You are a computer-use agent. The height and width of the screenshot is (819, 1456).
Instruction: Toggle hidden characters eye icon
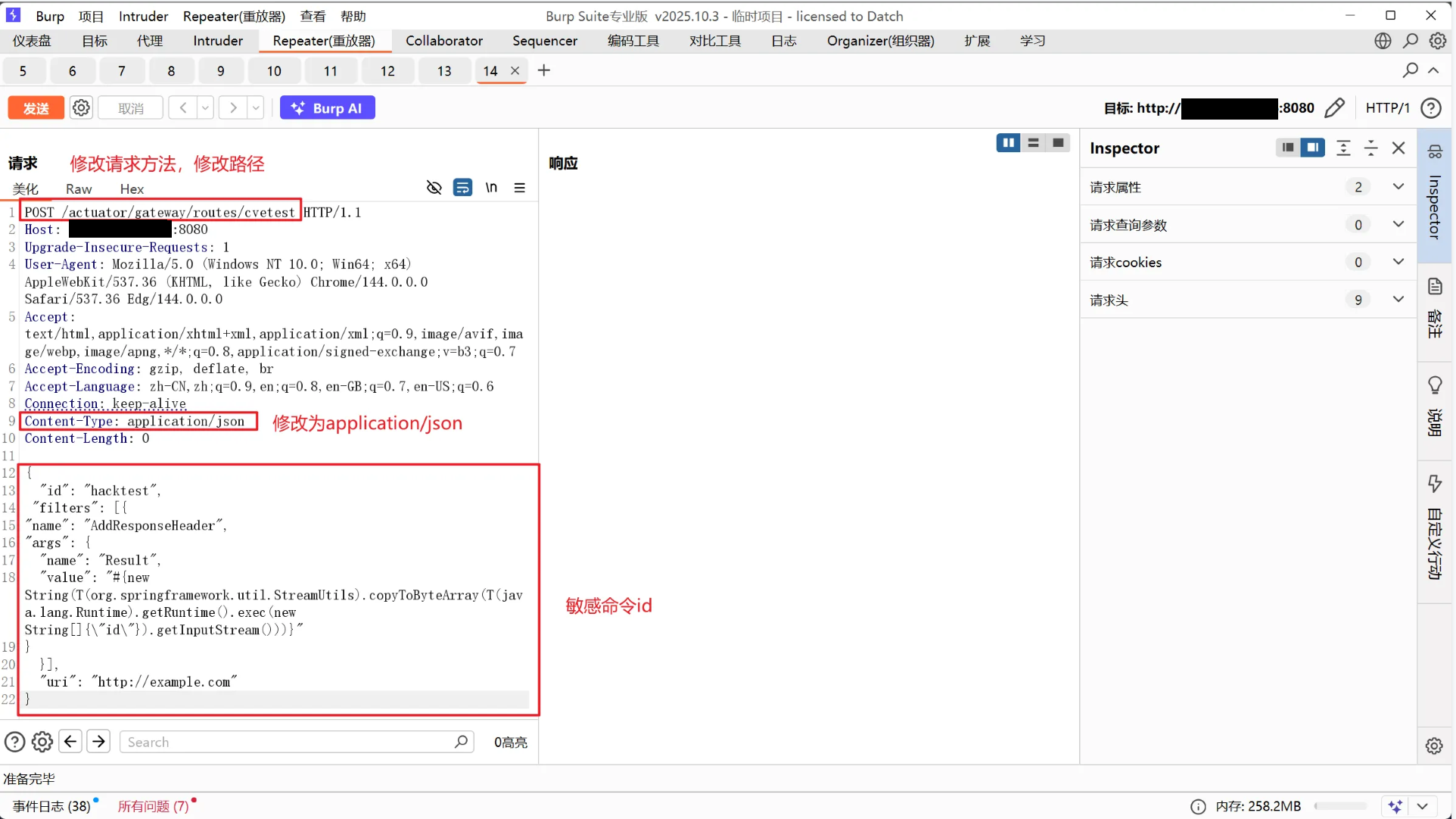[x=434, y=188]
